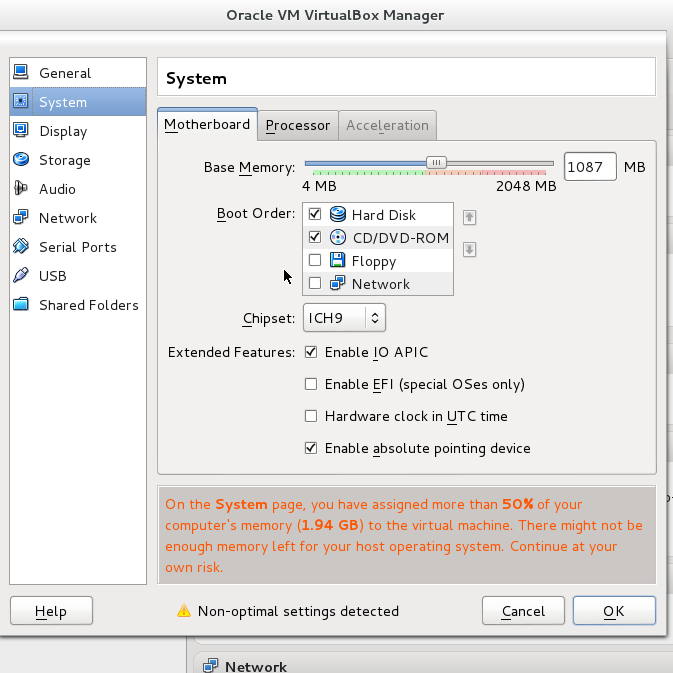Click the yellow warning triangle icon
This screenshot has width=673, height=673.
click(x=184, y=610)
